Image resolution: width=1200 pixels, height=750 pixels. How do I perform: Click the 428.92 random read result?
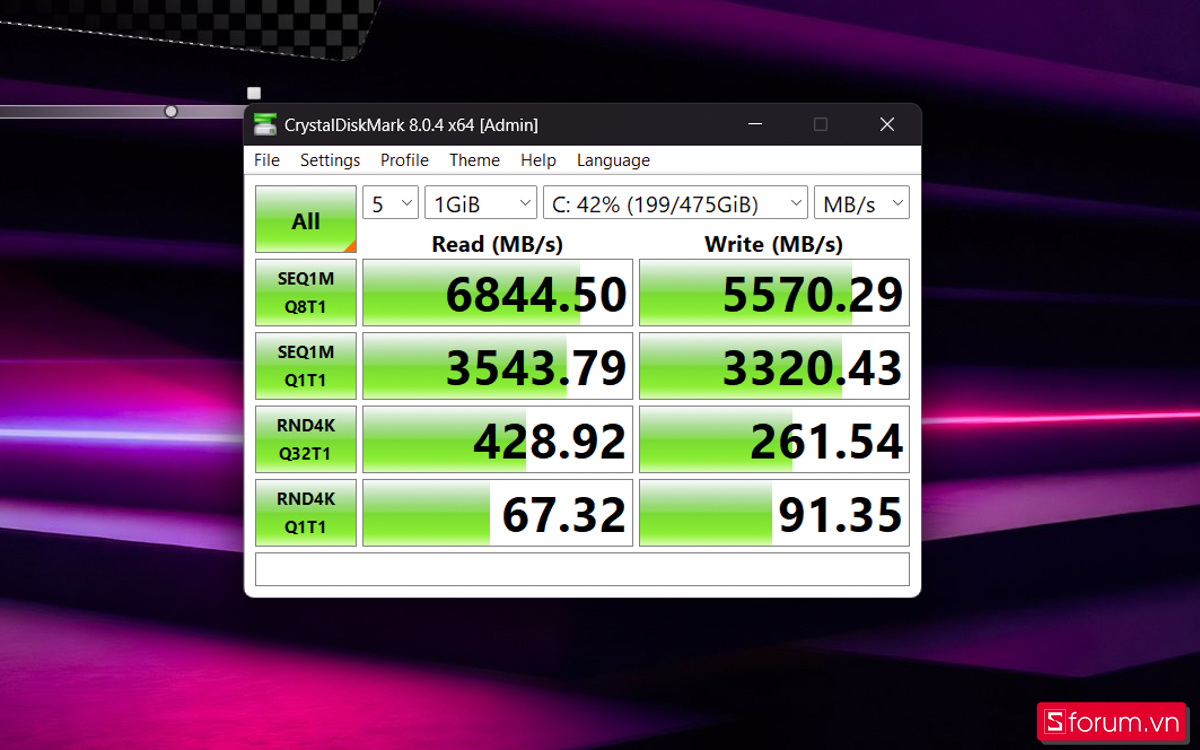(x=498, y=439)
